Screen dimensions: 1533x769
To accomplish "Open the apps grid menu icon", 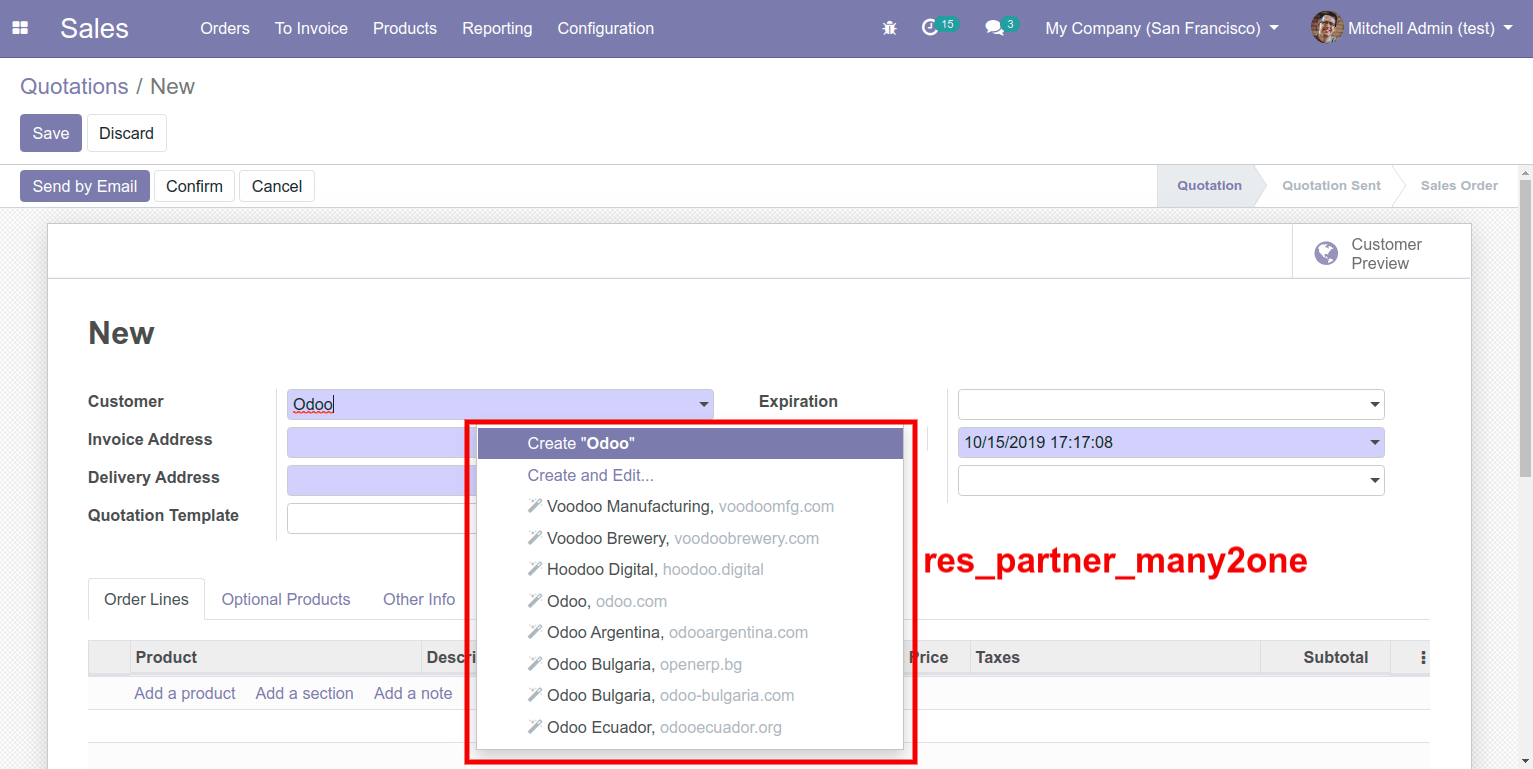I will point(20,28).
